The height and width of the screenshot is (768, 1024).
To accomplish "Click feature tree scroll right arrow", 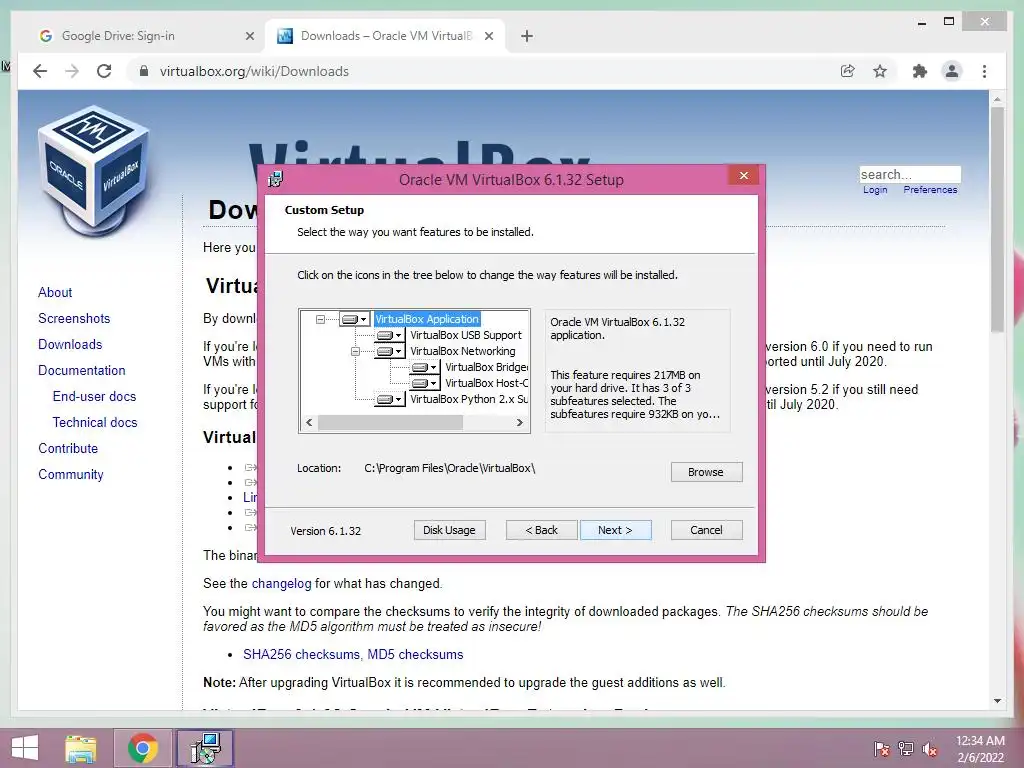I will click(520, 423).
